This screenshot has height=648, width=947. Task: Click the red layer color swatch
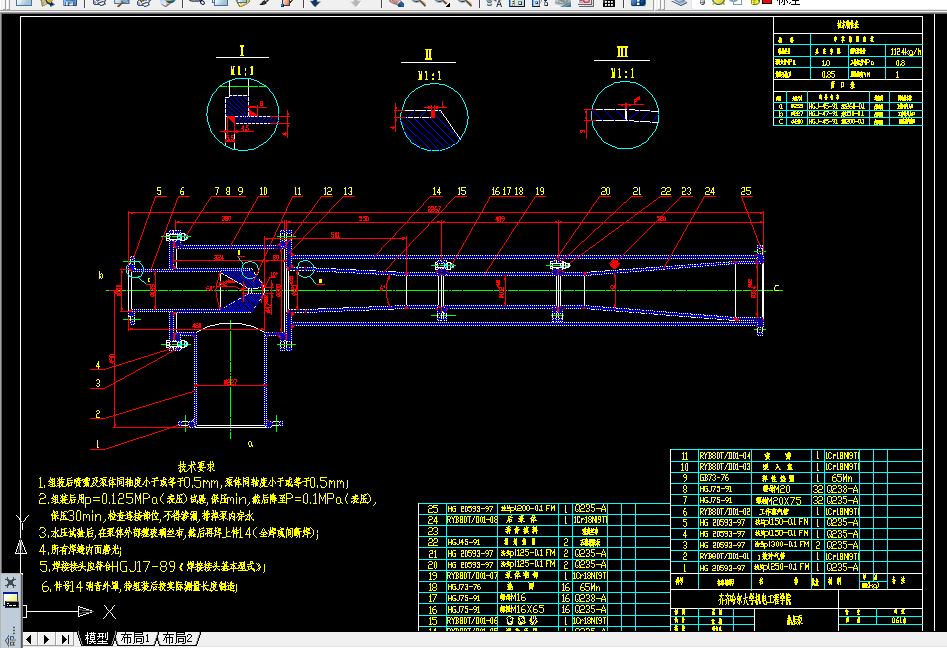(x=766, y=2)
